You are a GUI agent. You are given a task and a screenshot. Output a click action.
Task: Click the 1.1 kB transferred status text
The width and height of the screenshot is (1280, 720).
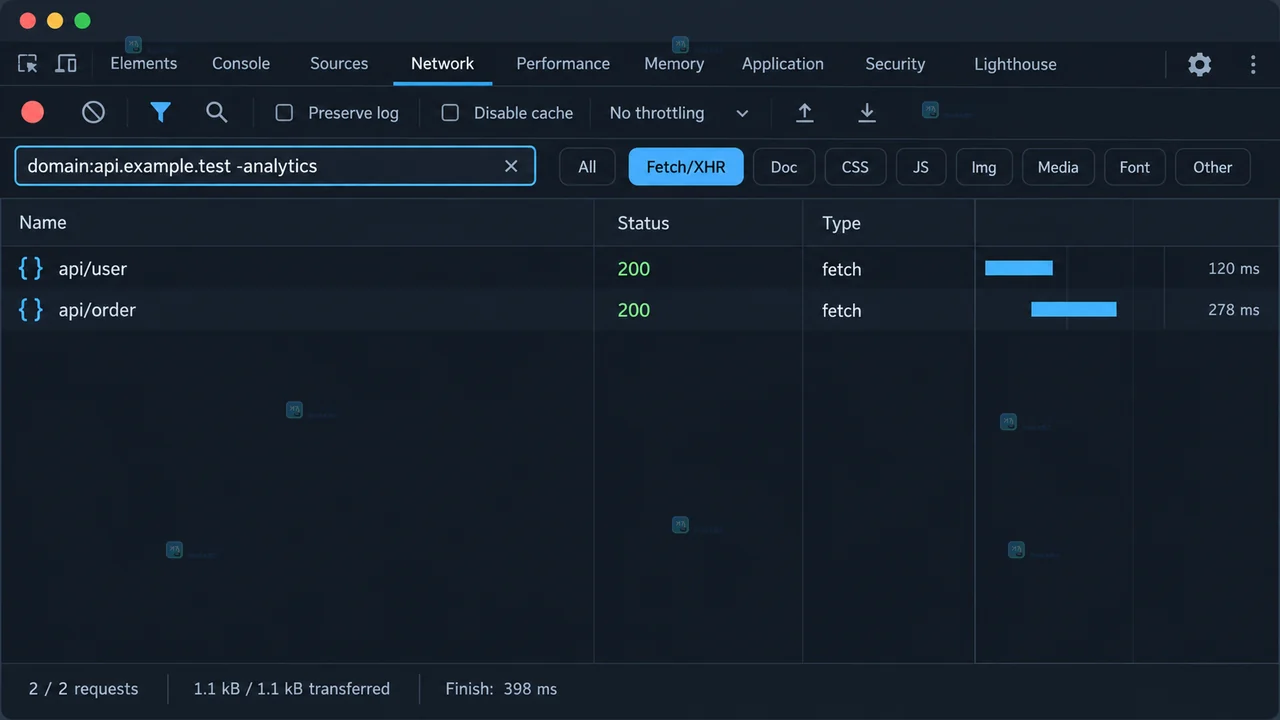(x=292, y=688)
